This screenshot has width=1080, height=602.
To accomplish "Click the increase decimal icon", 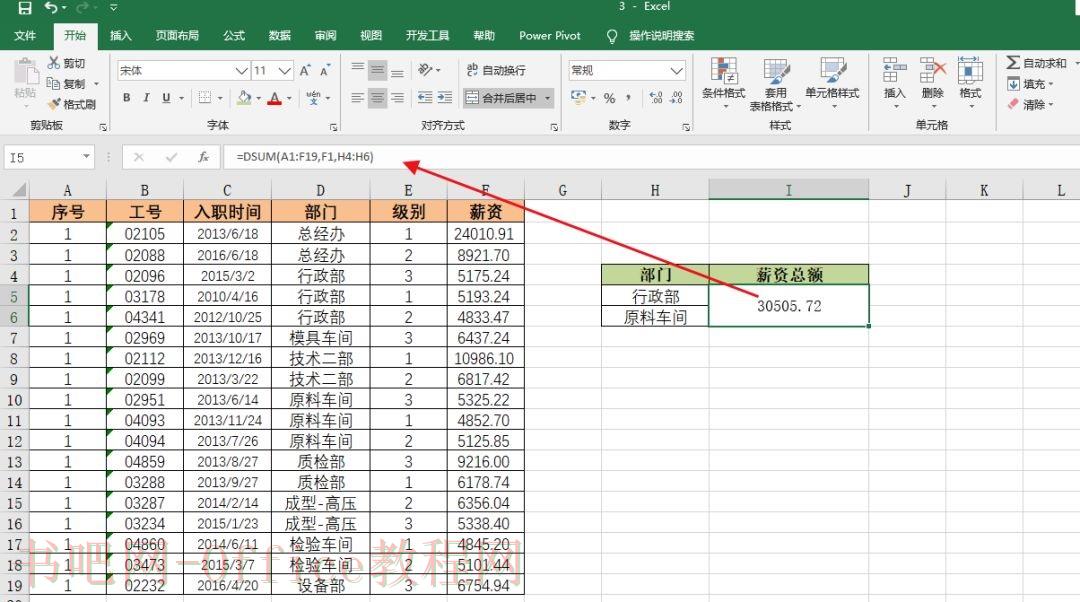I will (656, 98).
